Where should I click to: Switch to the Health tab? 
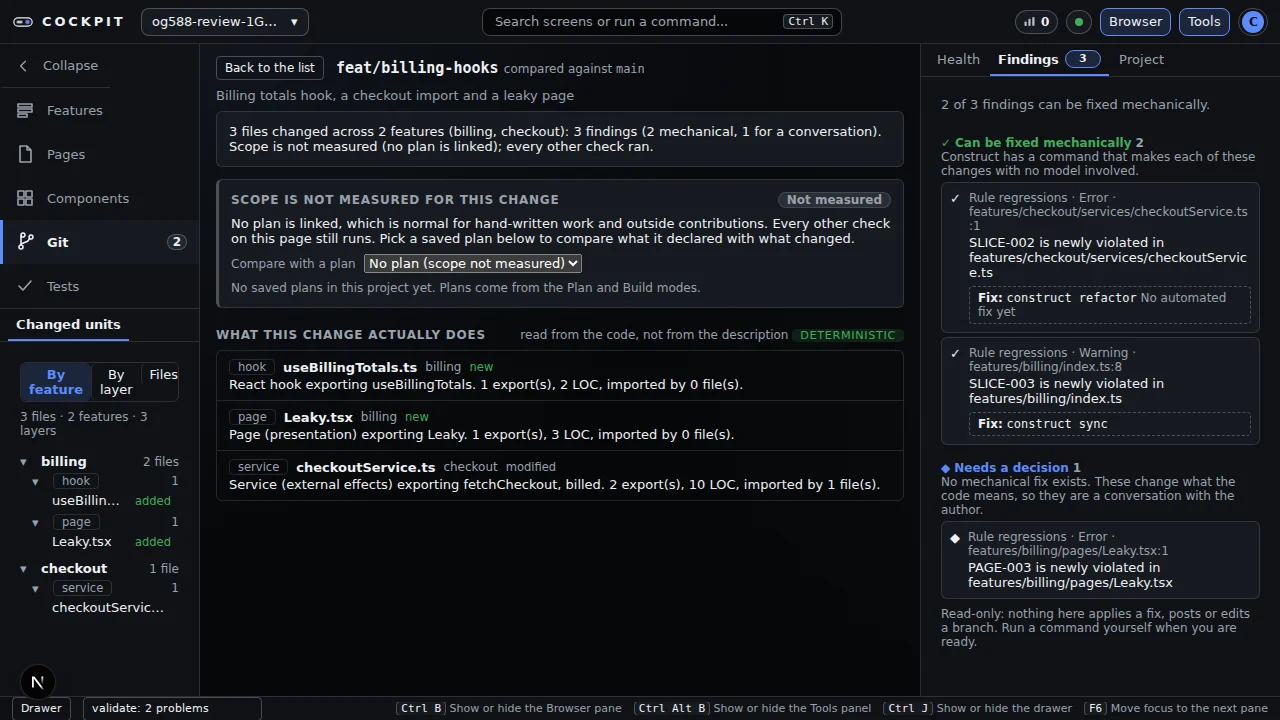958,59
